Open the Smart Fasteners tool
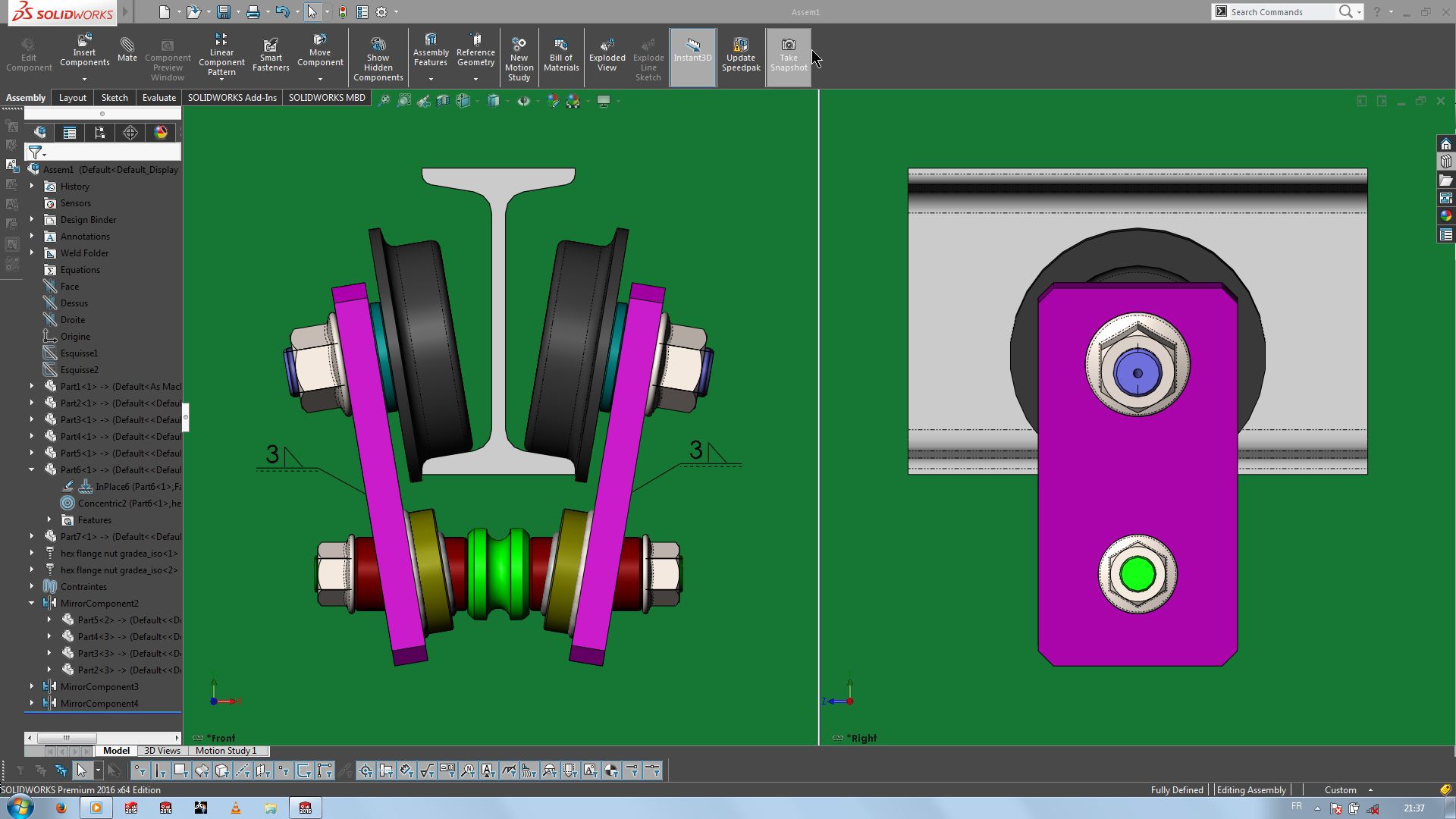The image size is (1456, 819). click(271, 55)
